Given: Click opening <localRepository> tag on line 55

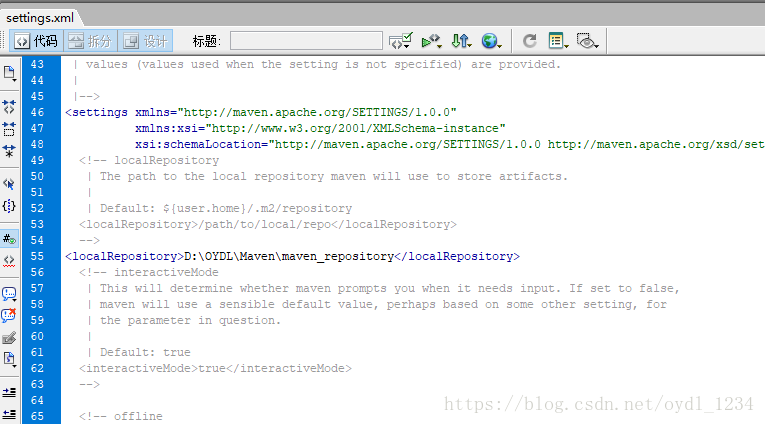Looking at the screenshot, I should click(x=124, y=257).
